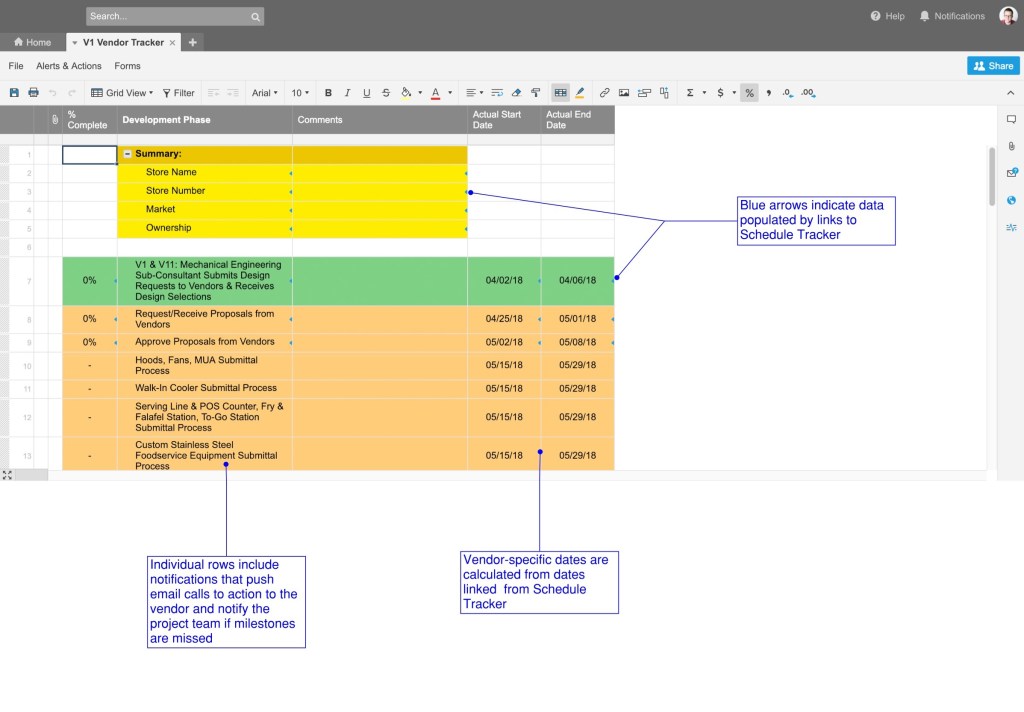
Task: Open the Grid View dropdown
Action: tap(122, 93)
